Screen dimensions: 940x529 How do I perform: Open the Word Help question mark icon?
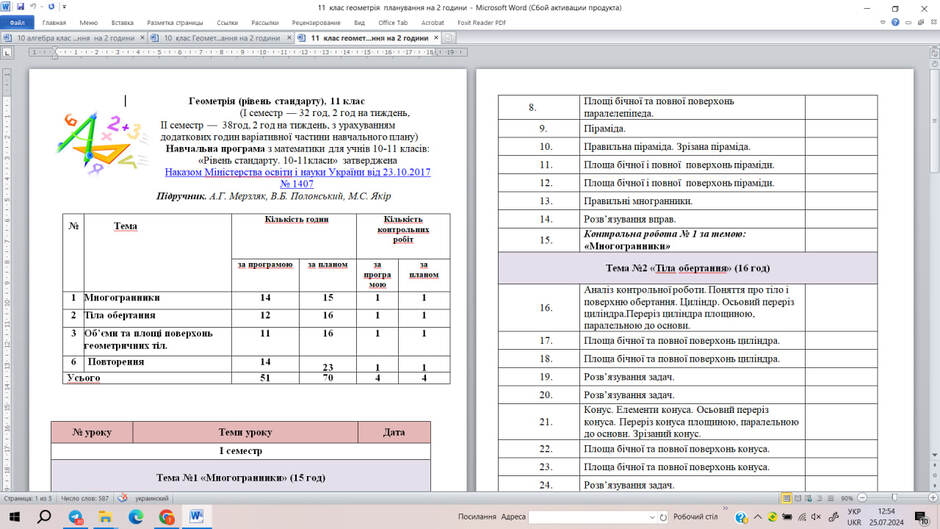pos(895,22)
